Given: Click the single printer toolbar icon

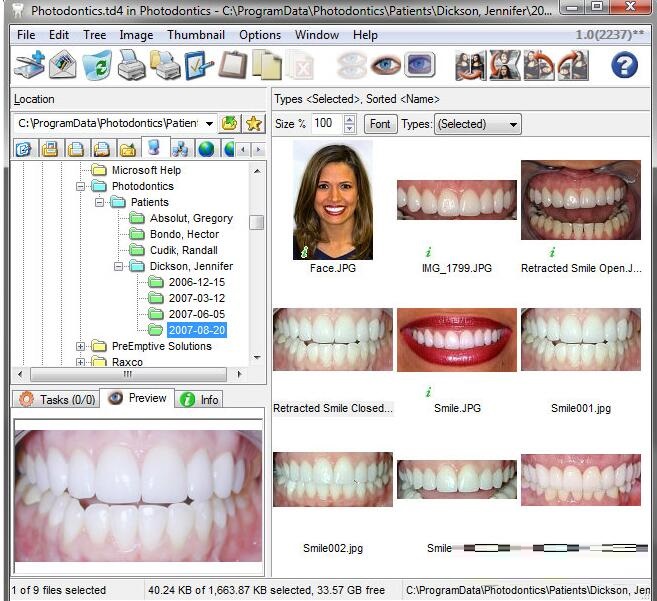Looking at the screenshot, I should pos(131,65).
